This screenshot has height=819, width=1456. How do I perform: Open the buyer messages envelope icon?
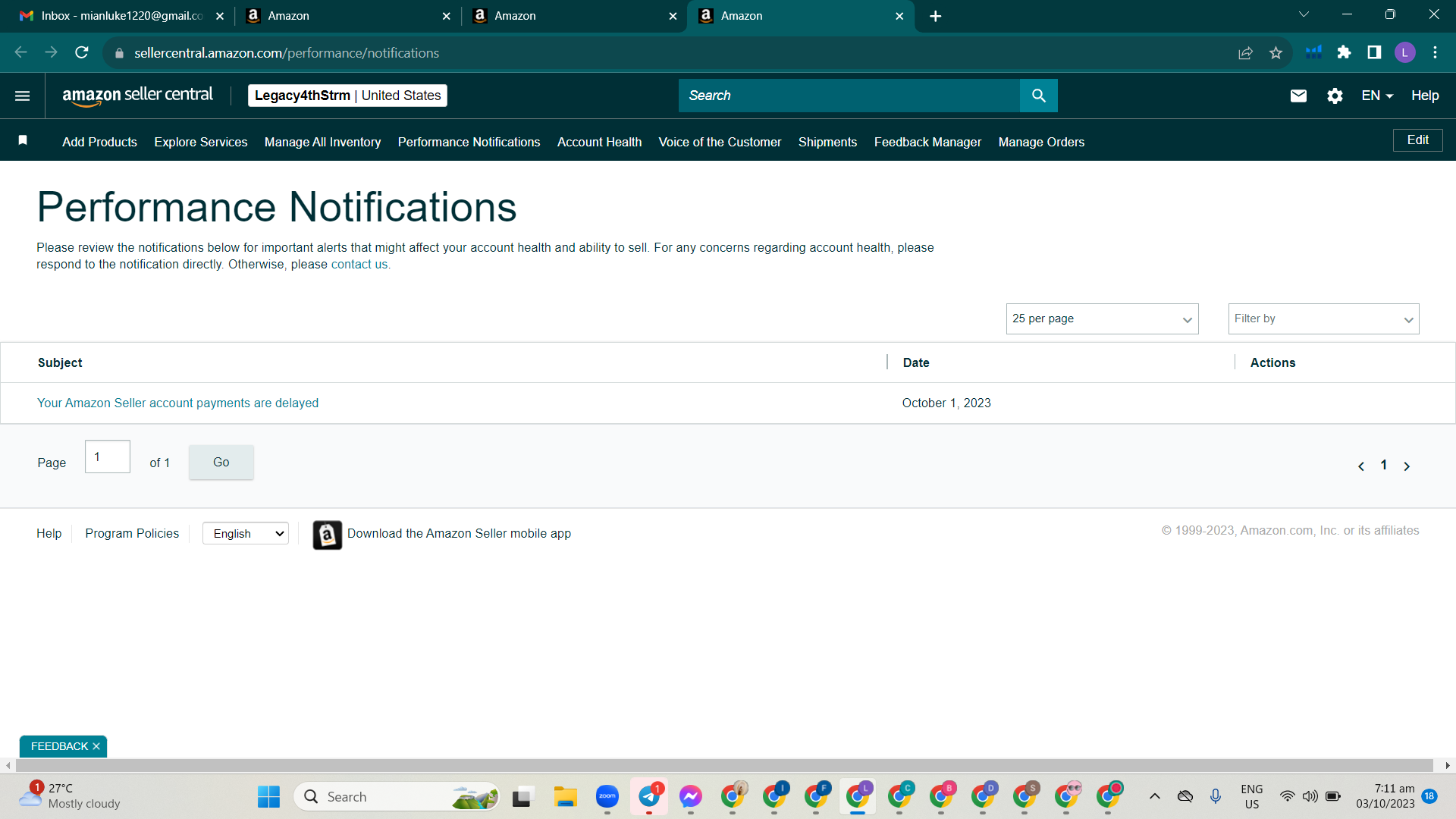[1298, 96]
